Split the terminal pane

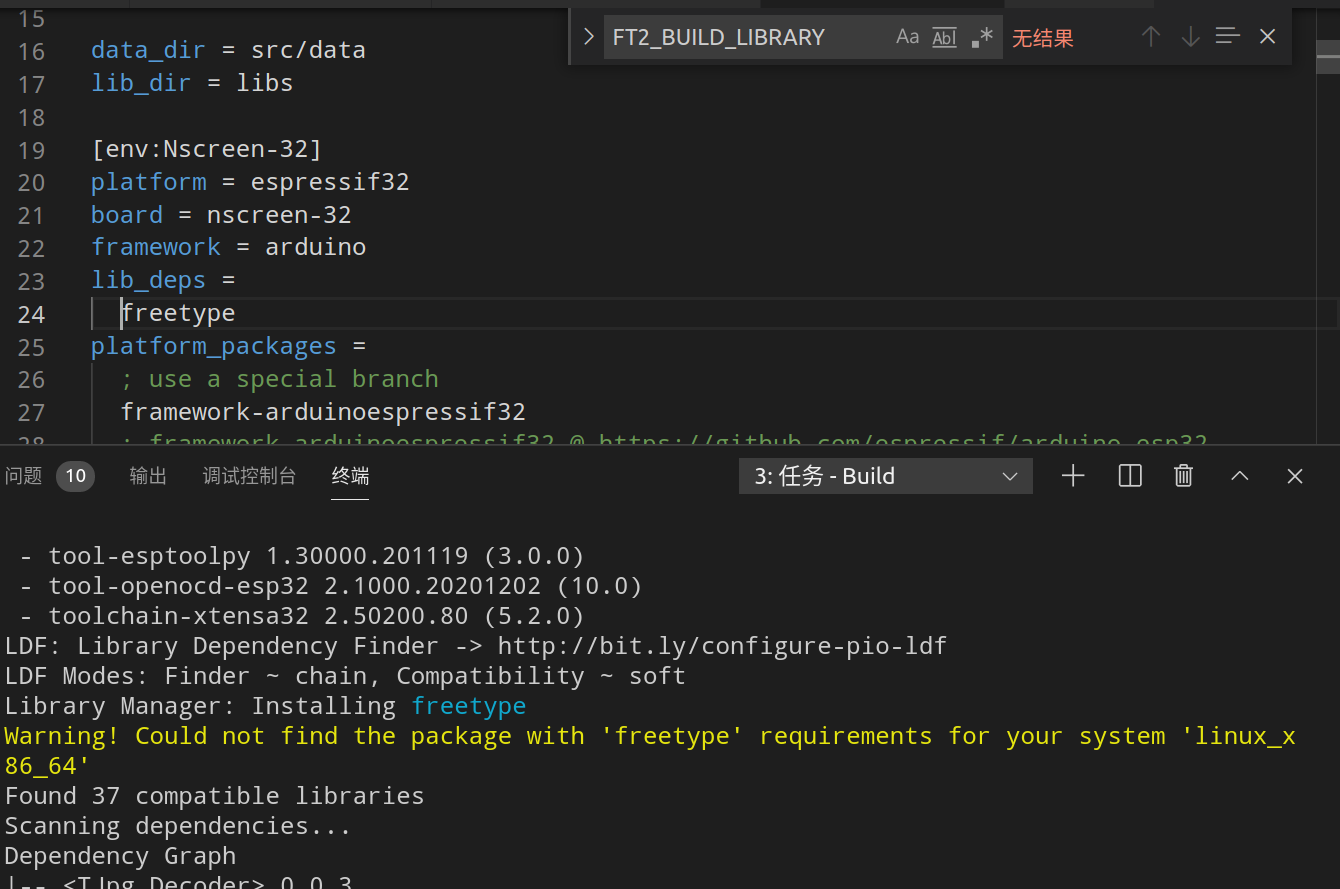pos(1130,476)
